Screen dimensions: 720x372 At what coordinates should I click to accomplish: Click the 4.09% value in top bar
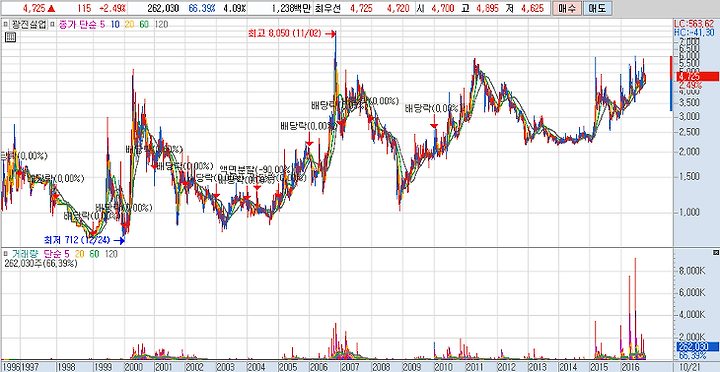tap(236, 8)
